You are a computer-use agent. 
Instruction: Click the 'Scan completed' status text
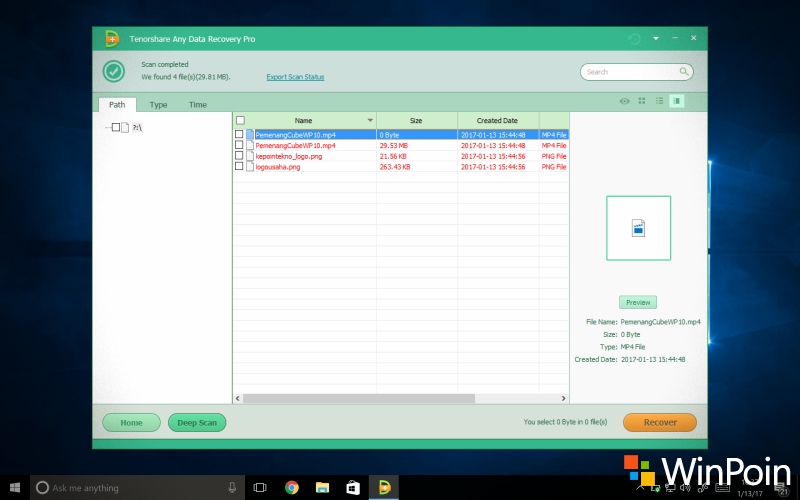[x=165, y=64]
